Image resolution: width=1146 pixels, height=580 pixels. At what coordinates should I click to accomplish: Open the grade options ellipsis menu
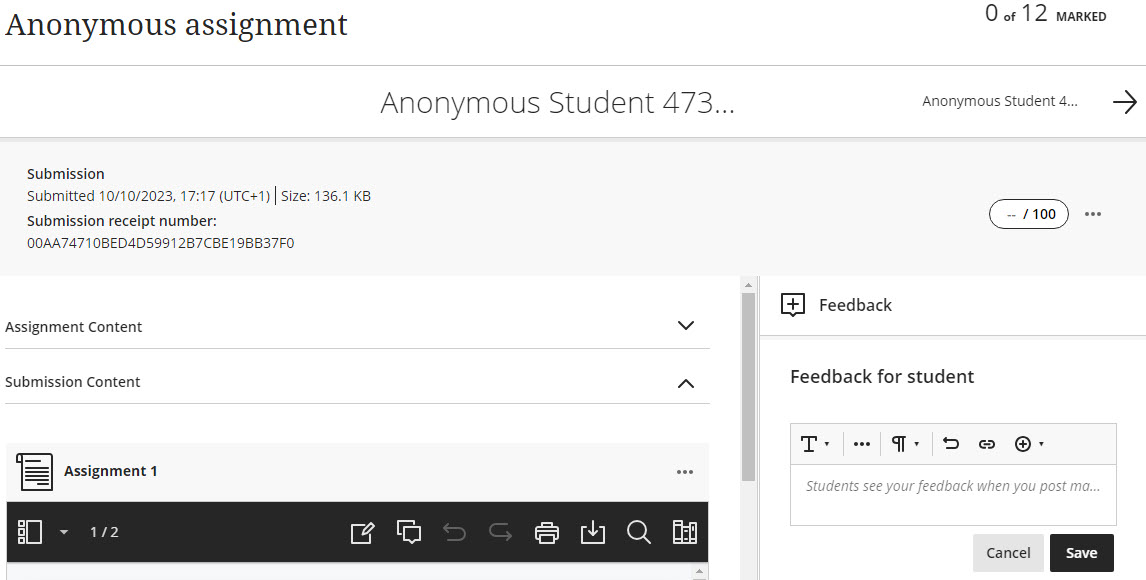pos(1092,213)
